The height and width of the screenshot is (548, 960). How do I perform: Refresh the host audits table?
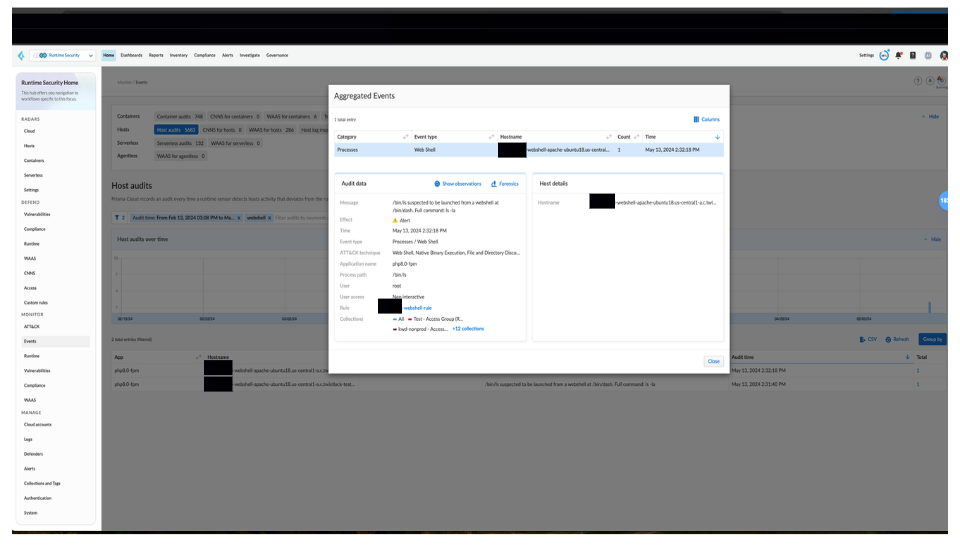[897, 339]
